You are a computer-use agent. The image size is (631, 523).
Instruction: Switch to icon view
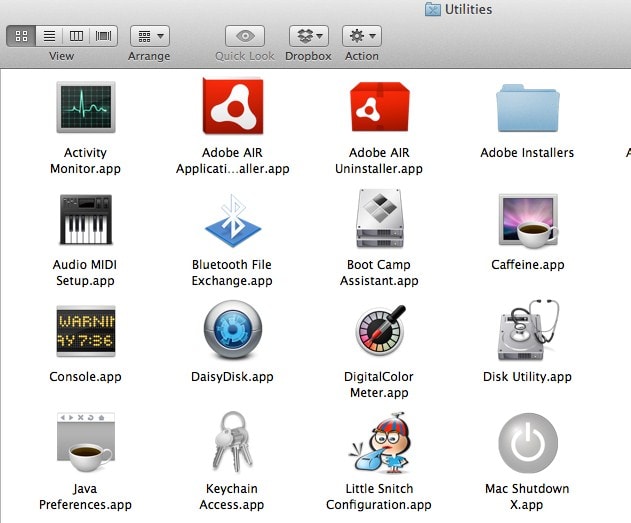pos(21,36)
